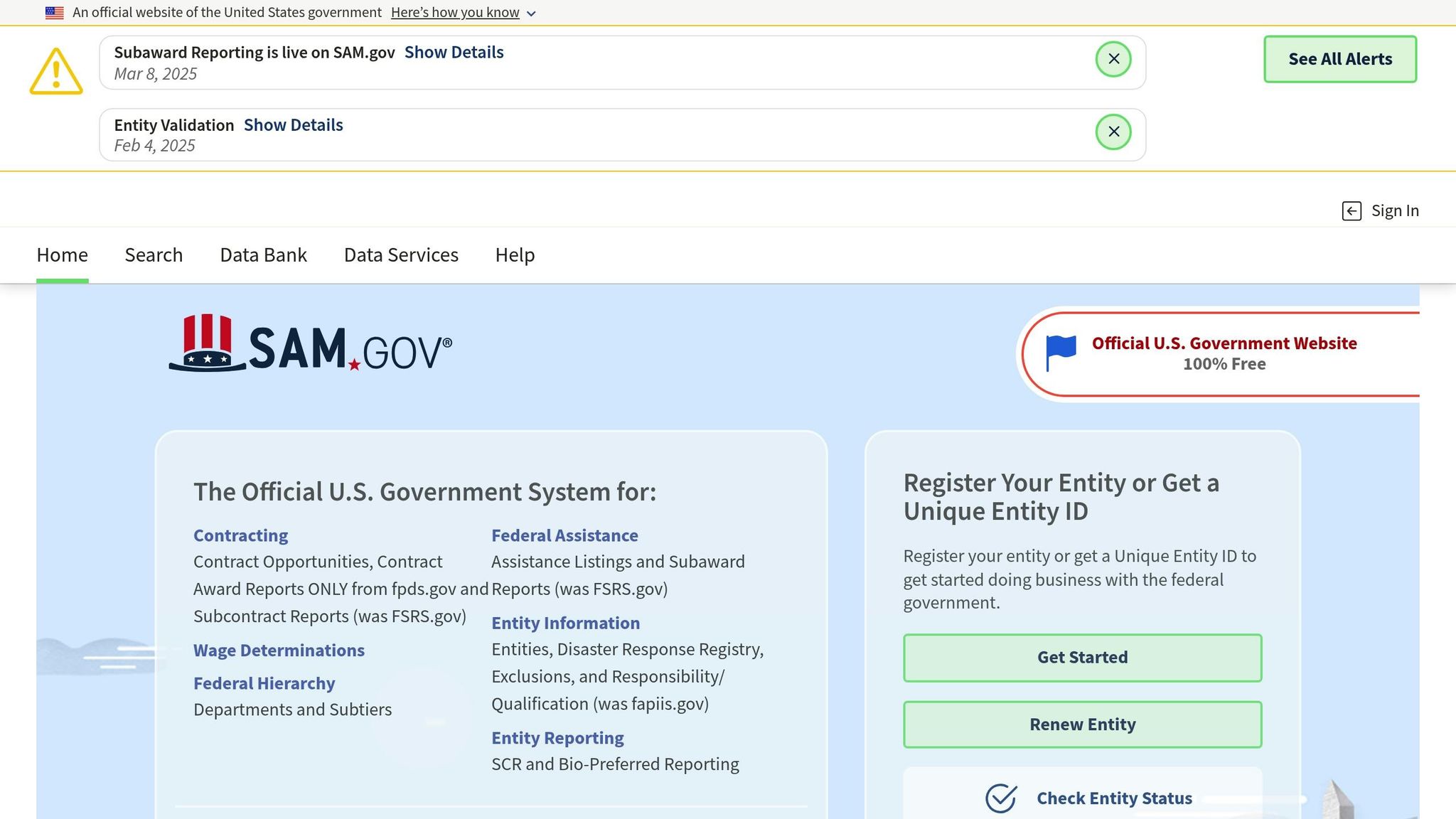Click '100% Free' text
The height and width of the screenshot is (819, 1456).
1224,364
